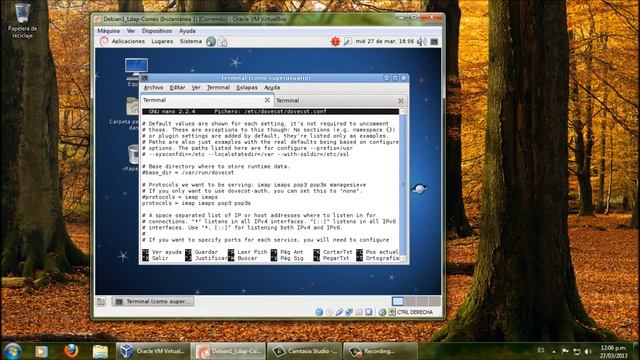Screen dimensions: 640x360
Task: Open the Windows Start button
Action: coord(13,351)
